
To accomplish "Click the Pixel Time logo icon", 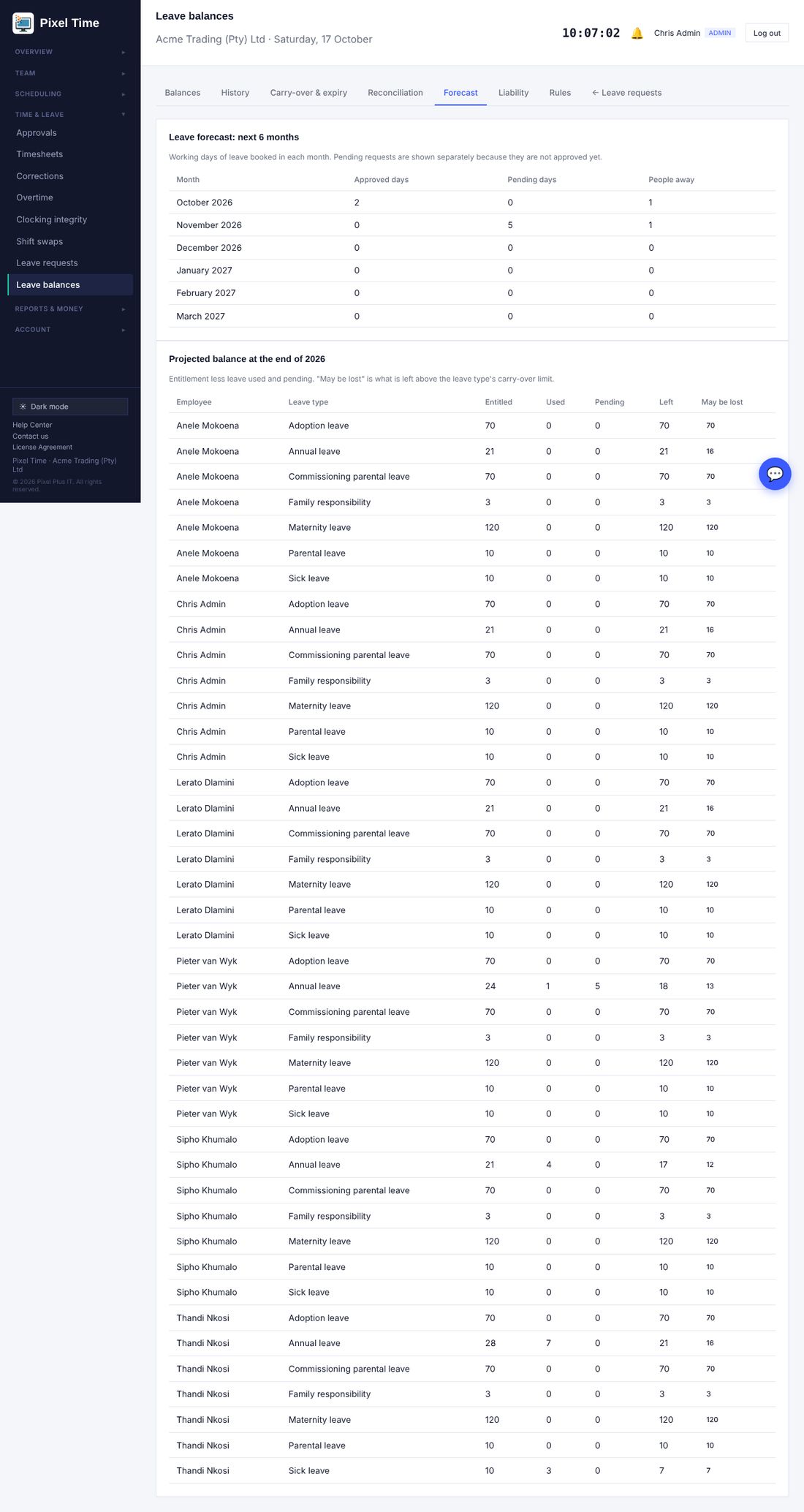I will 23,23.
